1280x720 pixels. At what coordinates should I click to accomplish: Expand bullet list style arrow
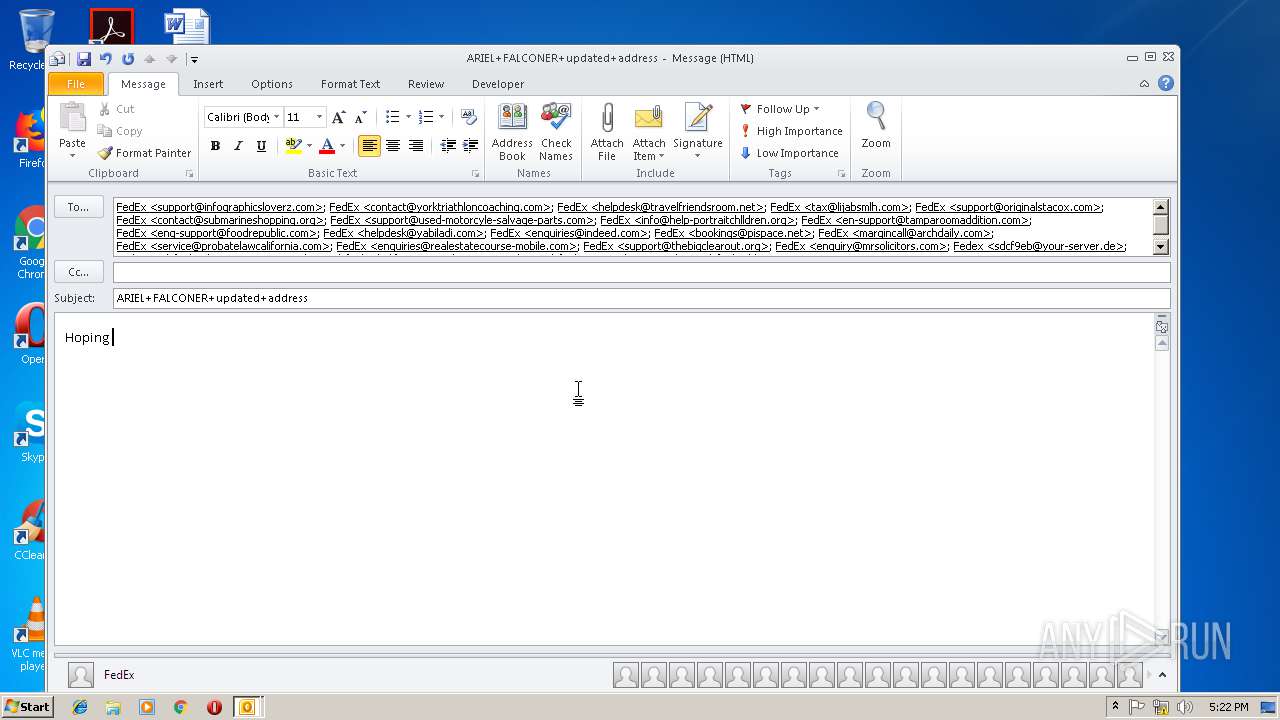tap(408, 117)
